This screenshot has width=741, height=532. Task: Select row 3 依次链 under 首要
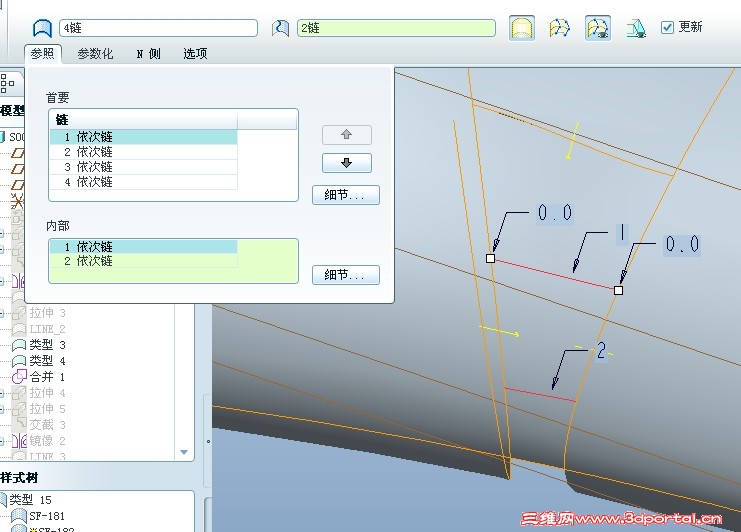[144, 167]
